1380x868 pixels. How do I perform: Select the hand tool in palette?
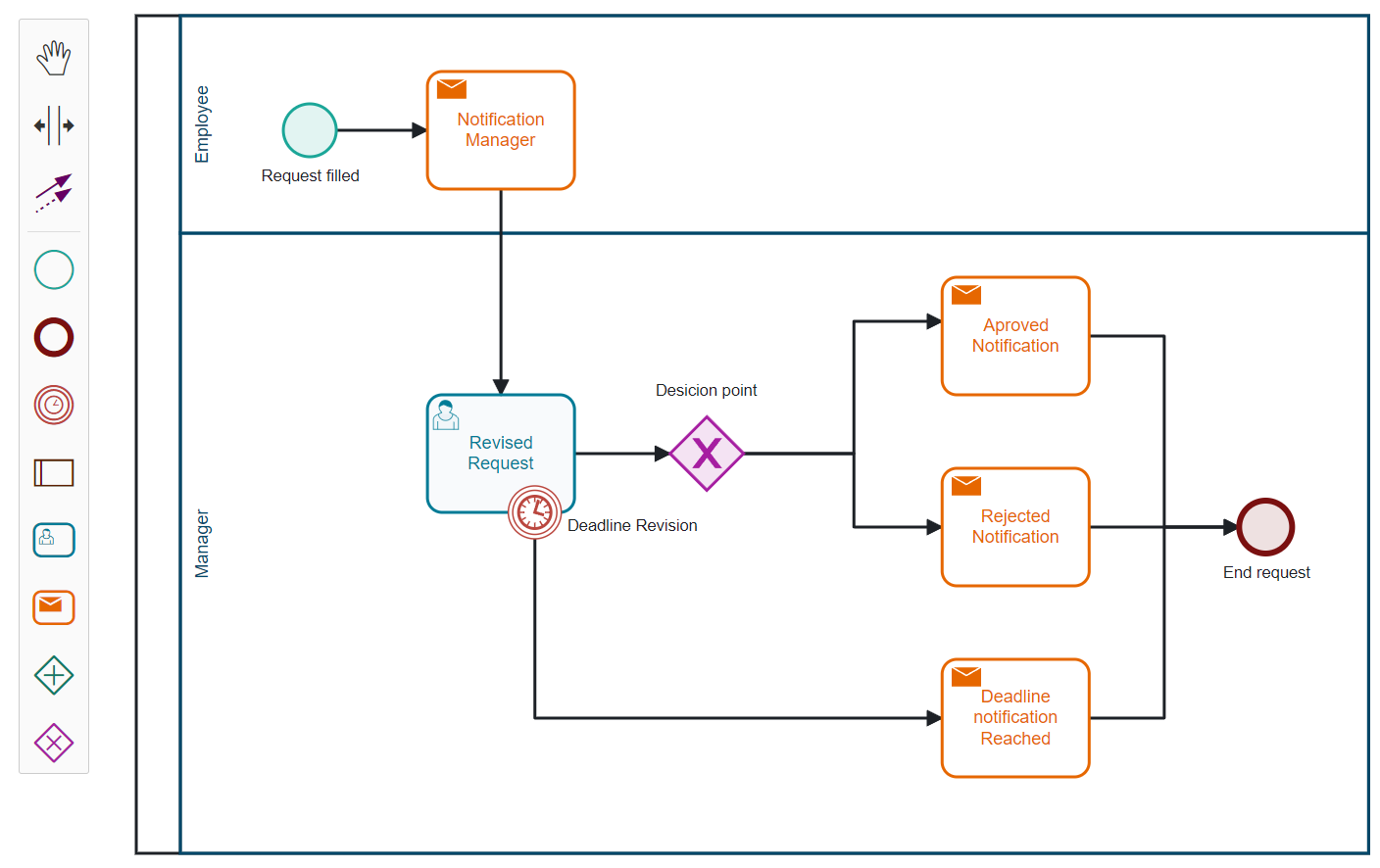pyautogui.click(x=54, y=58)
